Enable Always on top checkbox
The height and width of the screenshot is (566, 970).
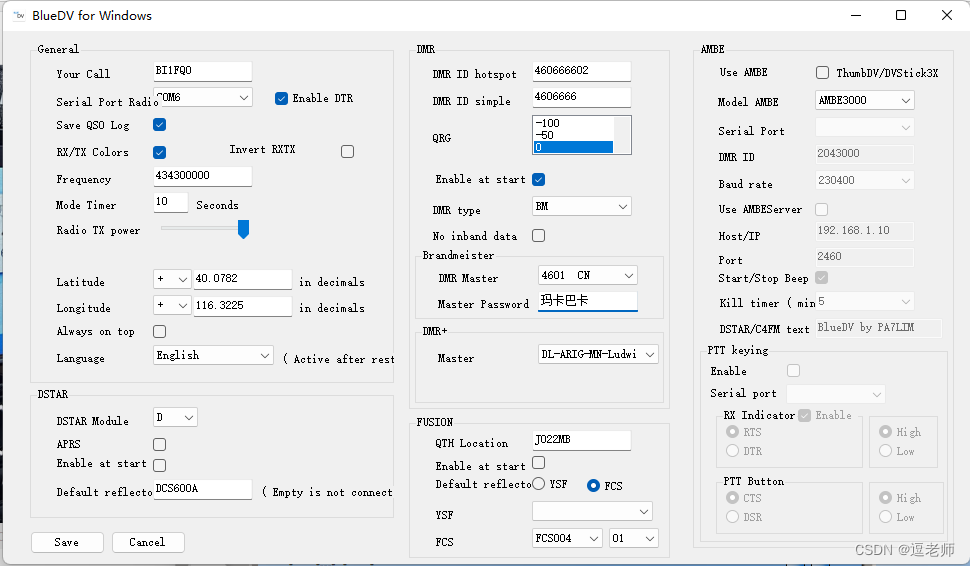(160, 332)
